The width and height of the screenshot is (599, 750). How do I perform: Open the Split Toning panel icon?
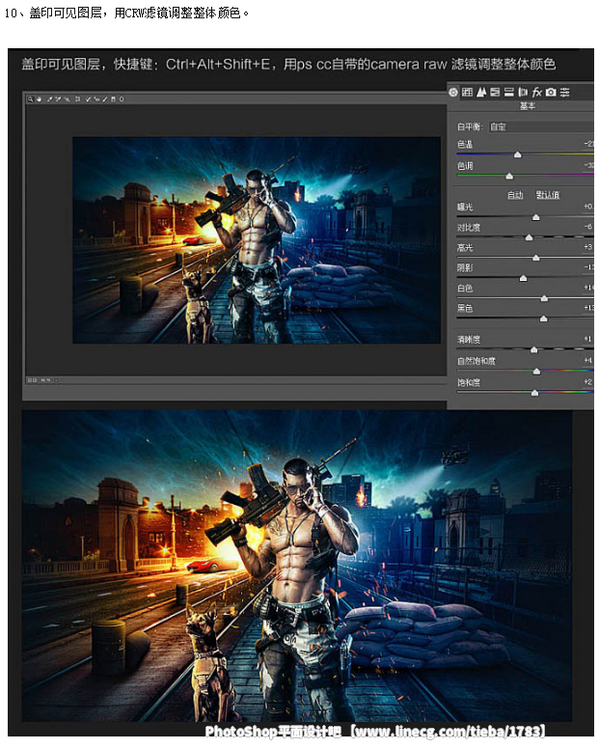pos(509,92)
